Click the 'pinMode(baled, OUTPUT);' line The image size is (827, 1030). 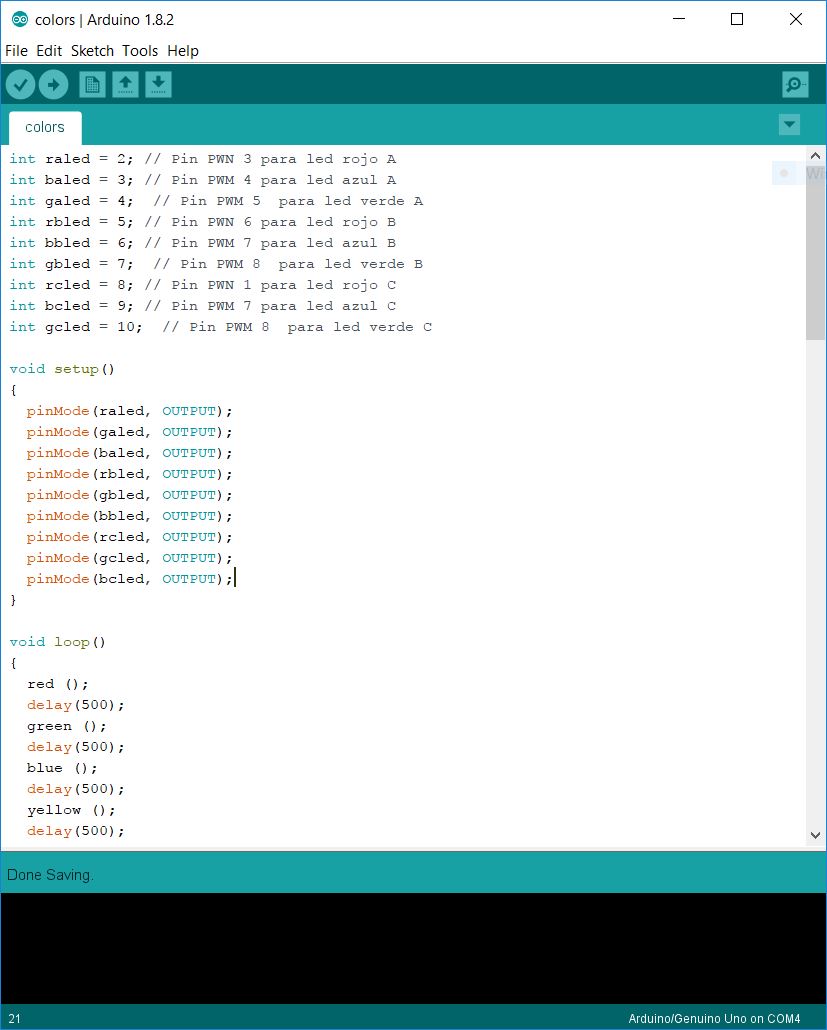click(x=129, y=453)
